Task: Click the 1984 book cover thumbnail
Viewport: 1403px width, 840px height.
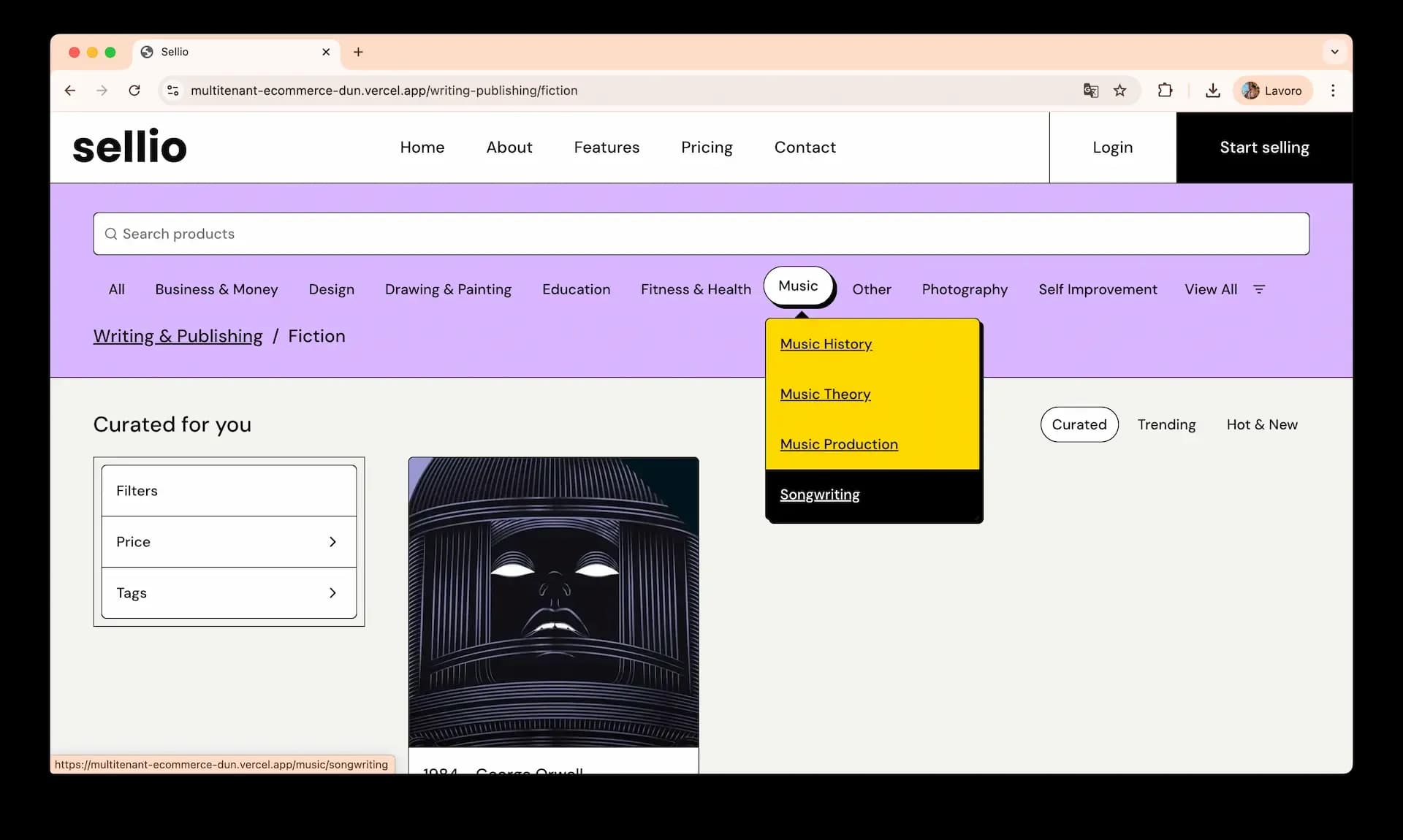Action: (553, 599)
